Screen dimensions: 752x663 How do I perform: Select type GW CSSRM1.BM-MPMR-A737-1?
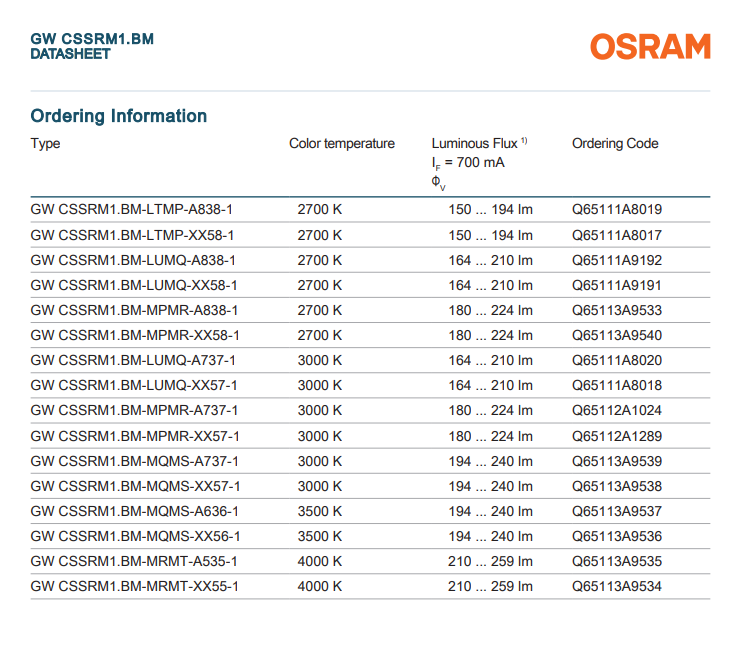[134, 410]
